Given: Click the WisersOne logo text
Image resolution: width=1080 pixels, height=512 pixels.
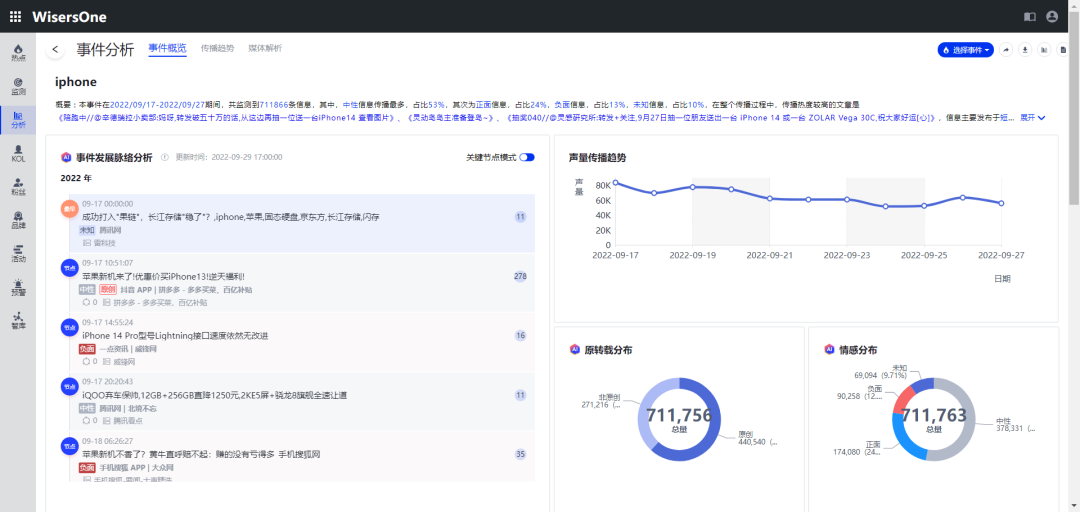Looking at the screenshot, I should click(x=70, y=17).
